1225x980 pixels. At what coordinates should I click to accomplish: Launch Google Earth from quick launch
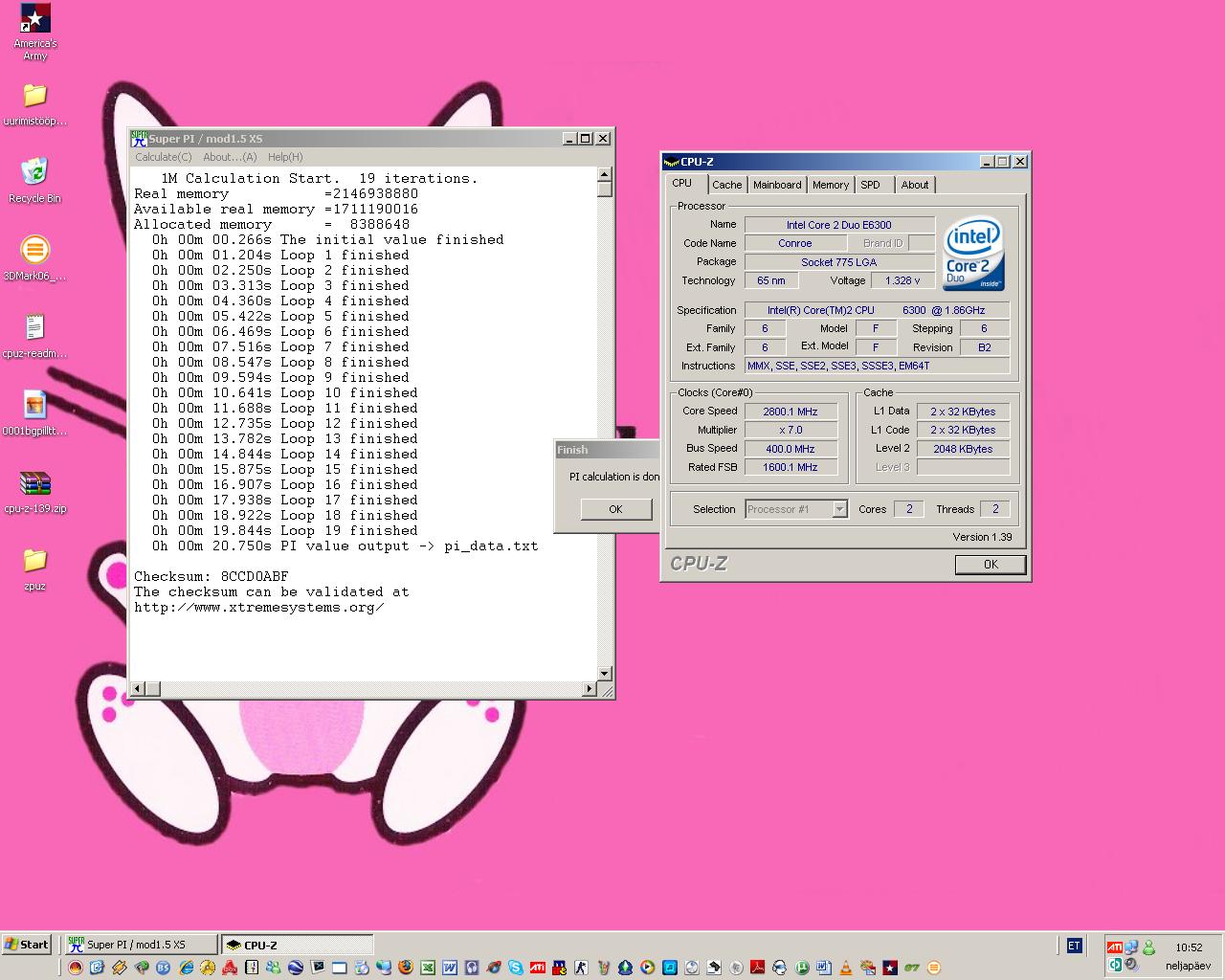[296, 968]
